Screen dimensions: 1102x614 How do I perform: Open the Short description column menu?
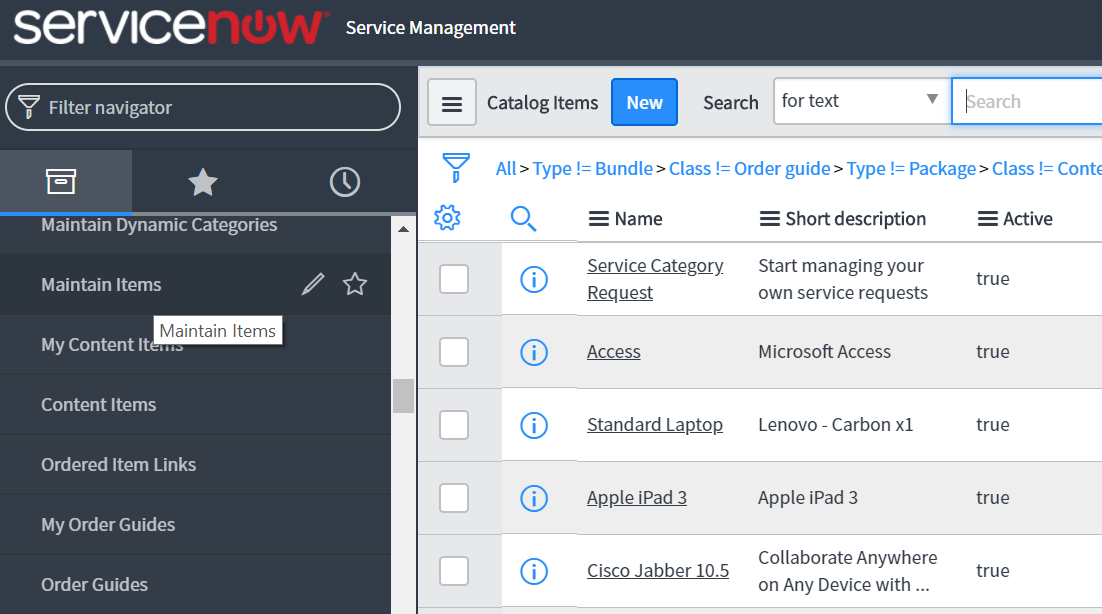(x=767, y=218)
